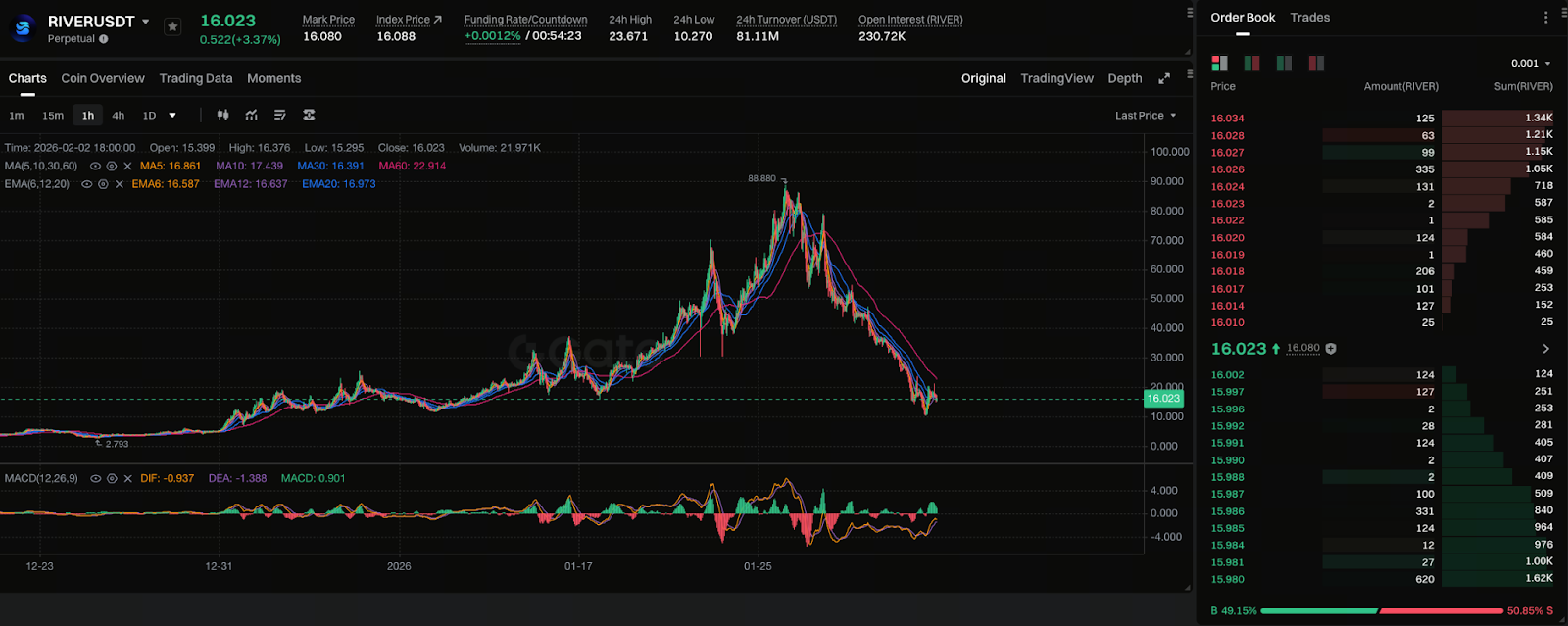Remove the EMA(6,12,20) indicator with X
Screen dimensions: 1568x626
pyautogui.click(x=120, y=184)
